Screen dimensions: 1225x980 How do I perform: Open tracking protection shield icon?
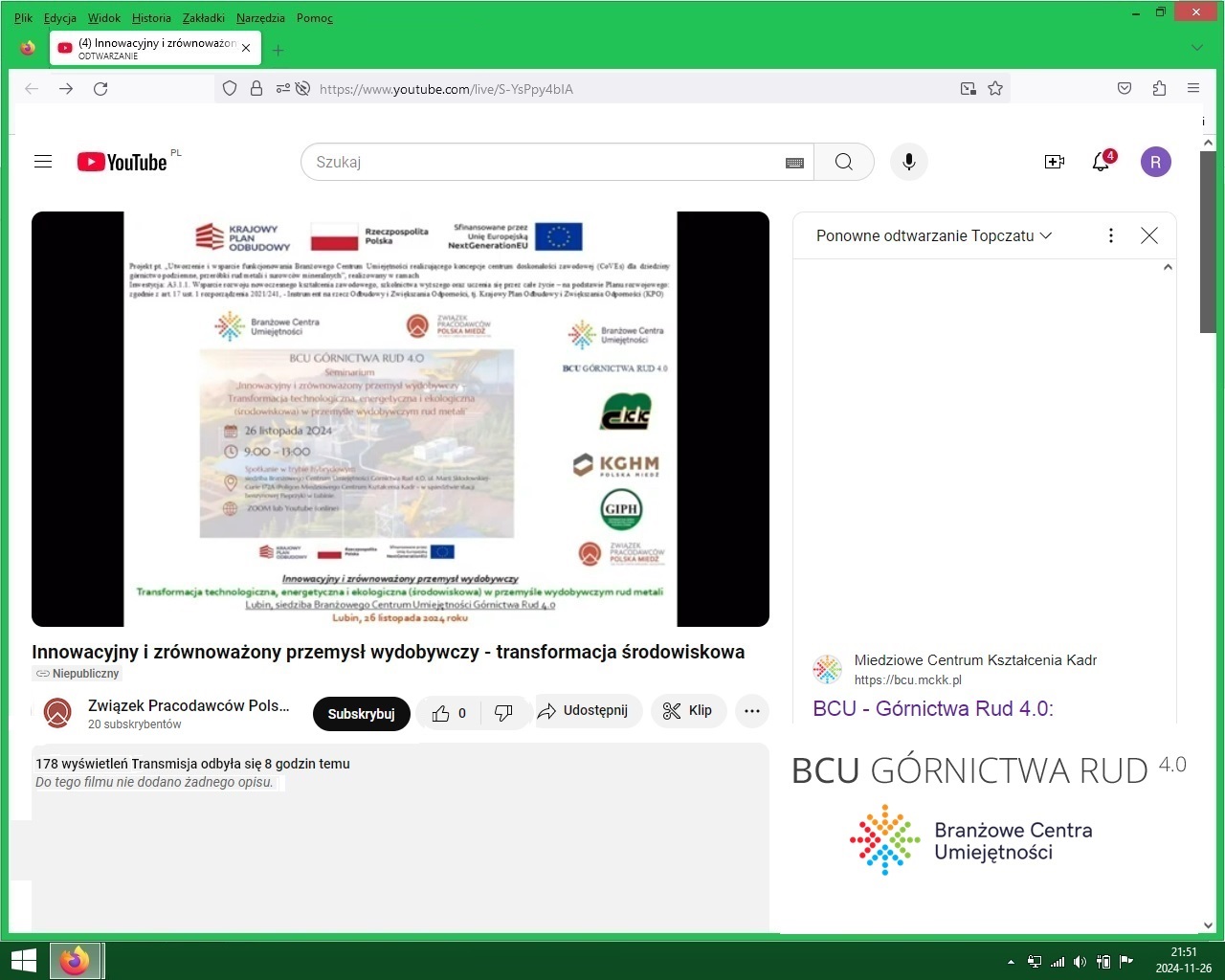(x=230, y=88)
